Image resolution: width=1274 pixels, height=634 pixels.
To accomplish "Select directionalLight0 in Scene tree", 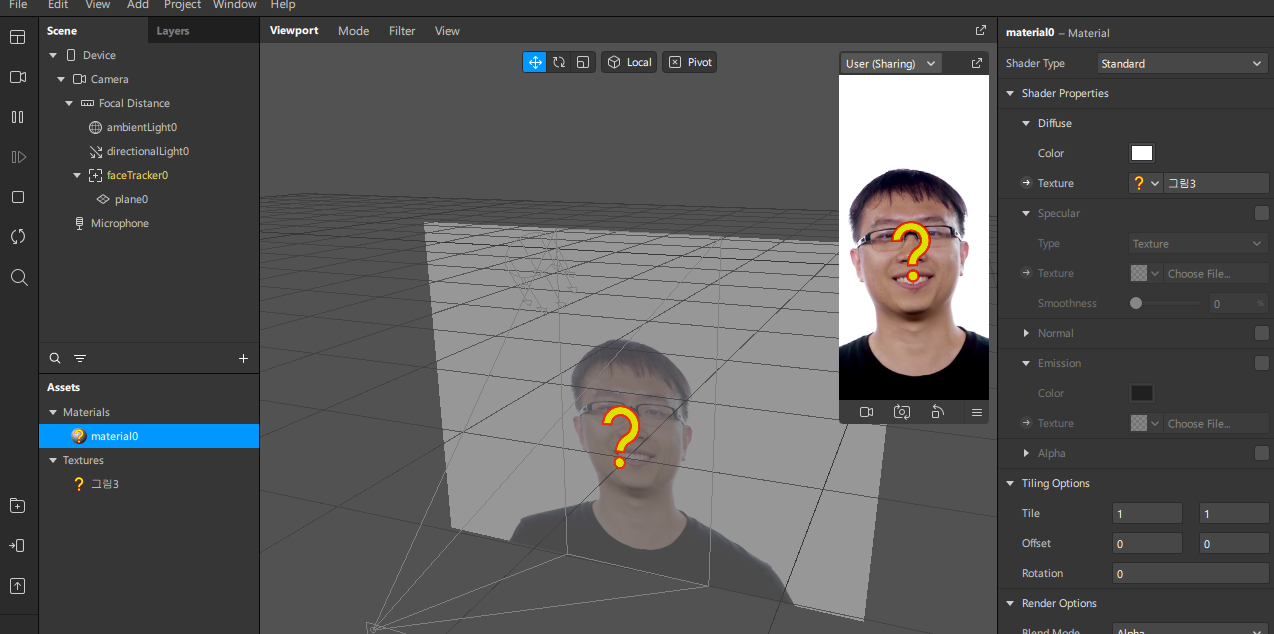I will (x=148, y=151).
